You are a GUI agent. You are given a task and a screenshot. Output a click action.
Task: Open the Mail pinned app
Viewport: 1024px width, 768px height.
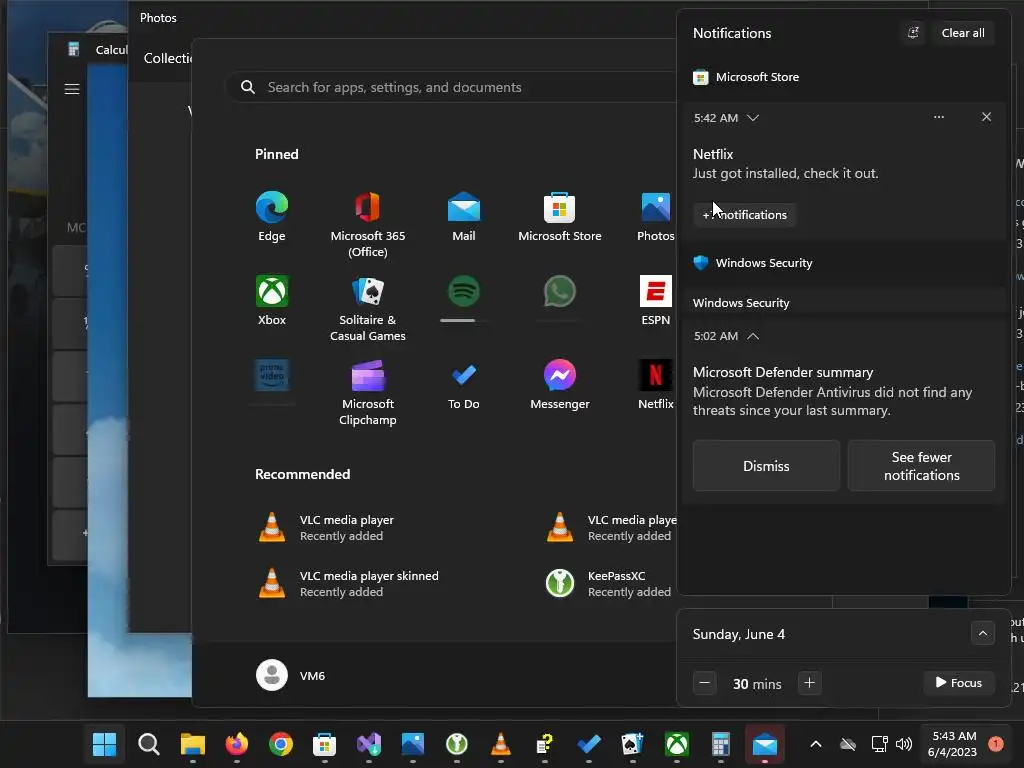point(464,217)
